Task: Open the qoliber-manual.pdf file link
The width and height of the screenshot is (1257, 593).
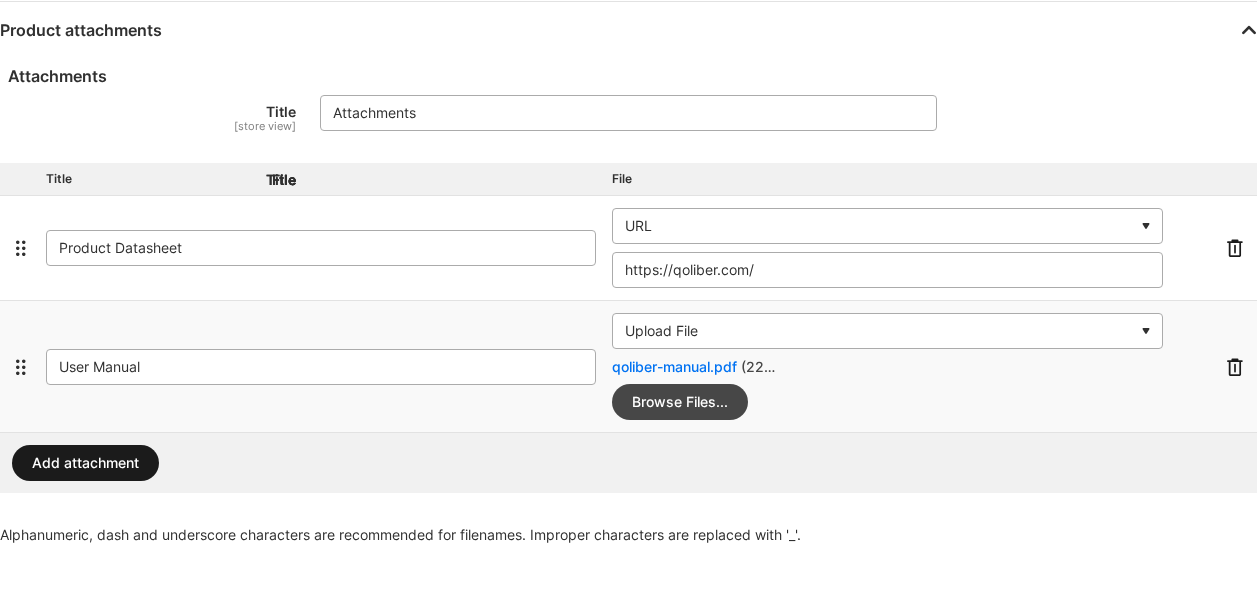Action: pos(674,367)
